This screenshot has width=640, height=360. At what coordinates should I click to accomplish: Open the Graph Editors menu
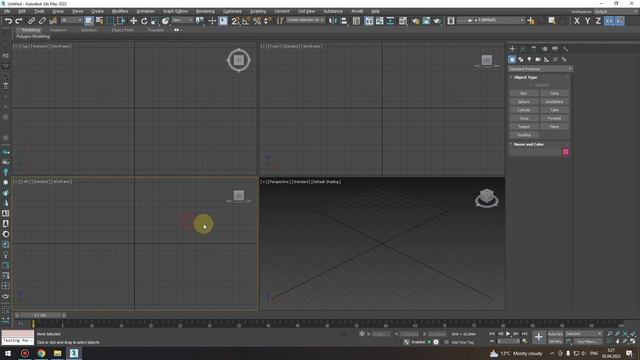pos(176,11)
